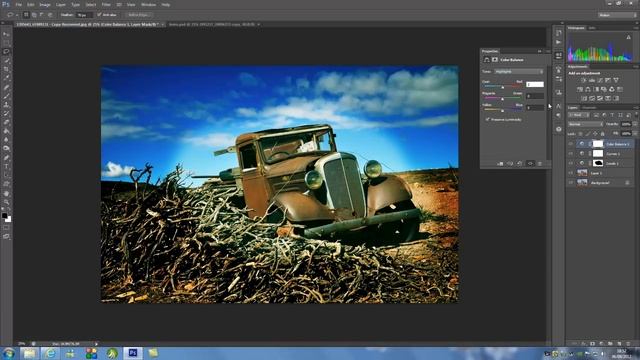Select the Zoom tool

6,202
